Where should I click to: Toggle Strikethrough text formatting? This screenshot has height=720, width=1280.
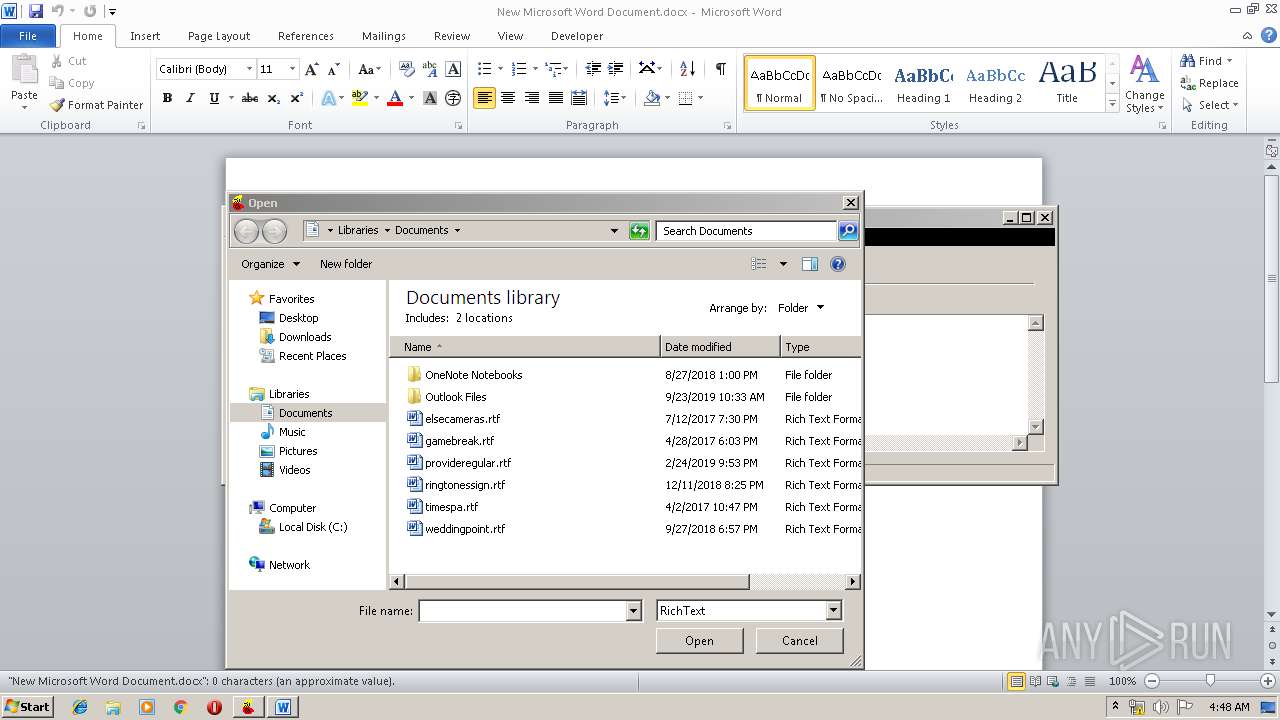tap(250, 98)
